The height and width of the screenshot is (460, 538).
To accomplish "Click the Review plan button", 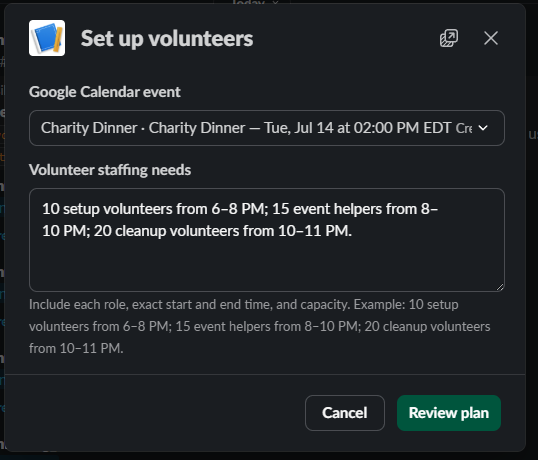I will click(x=449, y=413).
